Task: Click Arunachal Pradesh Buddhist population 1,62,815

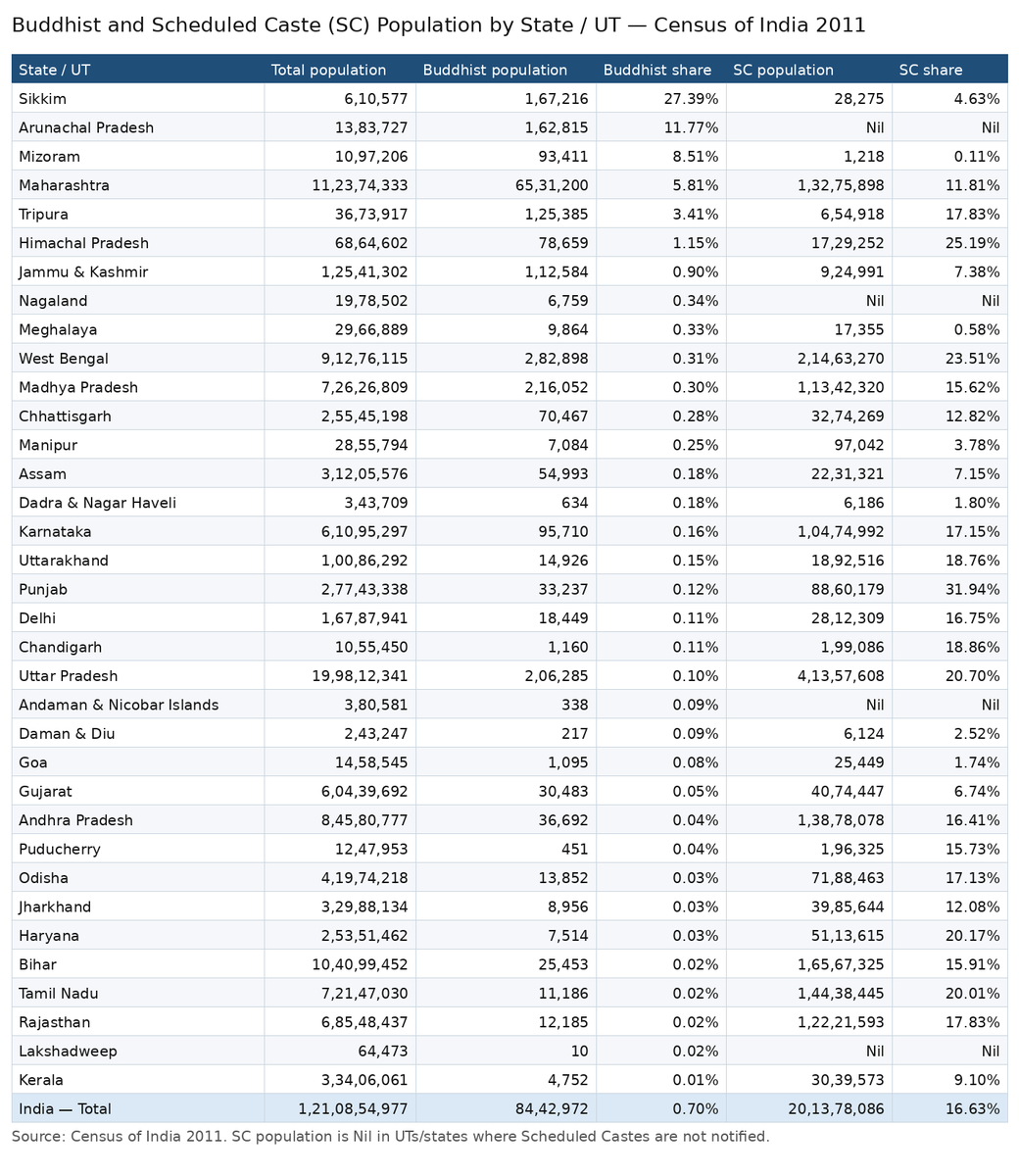Action: (506, 127)
